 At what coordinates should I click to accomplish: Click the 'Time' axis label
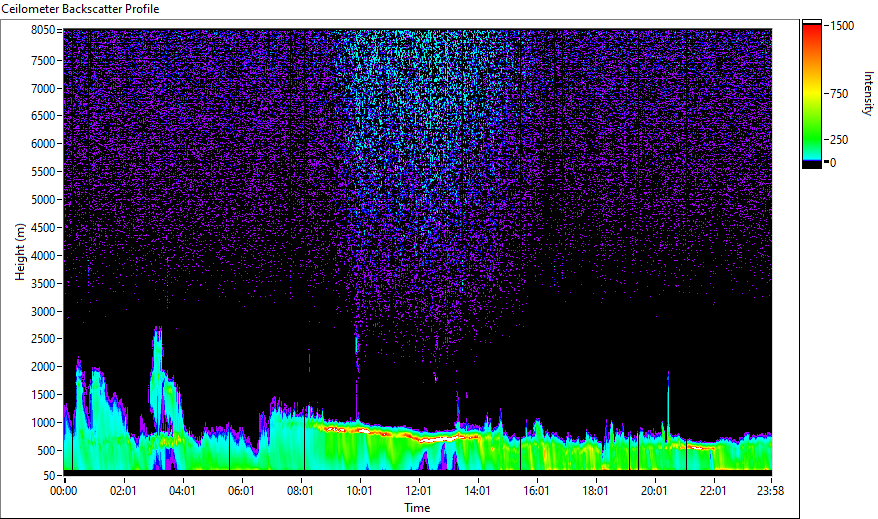(417, 508)
